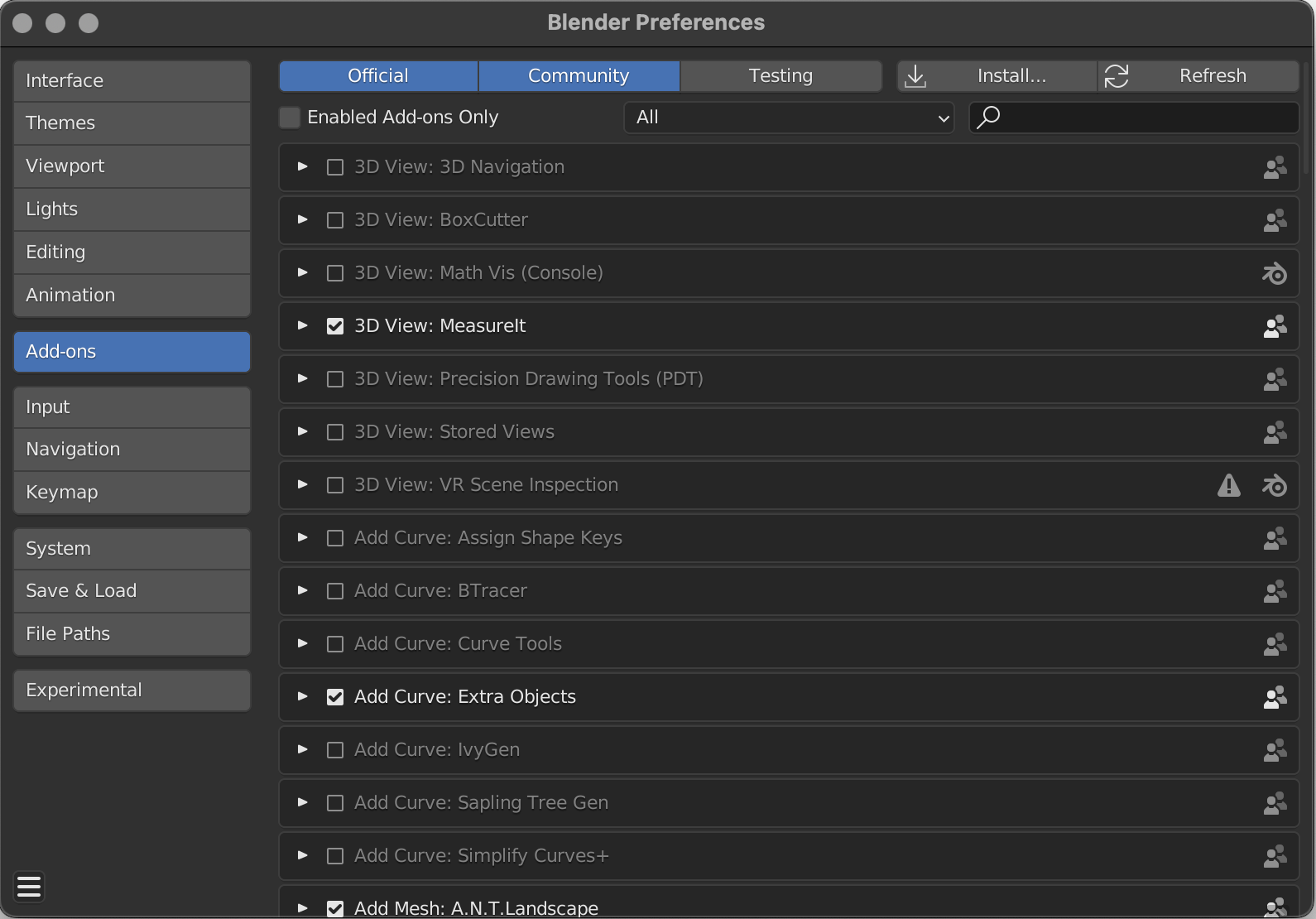
Task: Click the Install download arrow icon
Action: 915,76
